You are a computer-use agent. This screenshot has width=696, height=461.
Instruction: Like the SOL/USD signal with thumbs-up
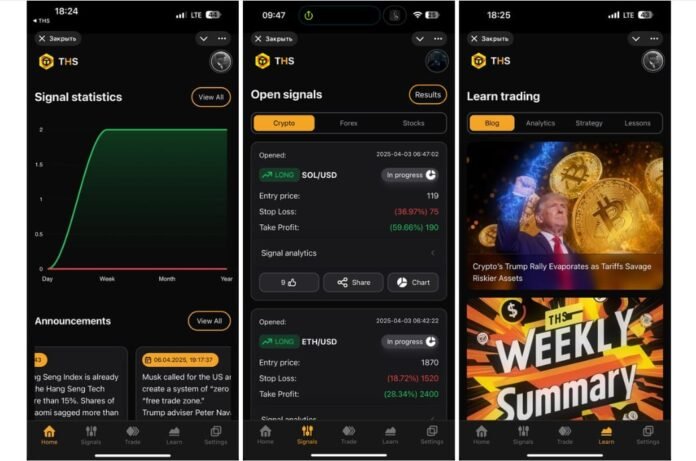pyautogui.click(x=289, y=282)
